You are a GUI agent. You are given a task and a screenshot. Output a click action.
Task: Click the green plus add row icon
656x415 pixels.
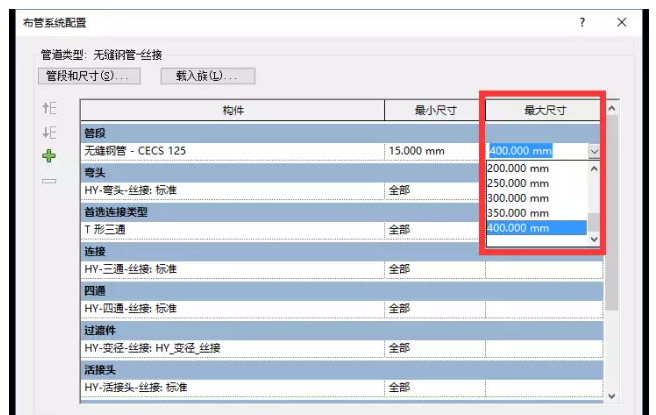[49, 156]
